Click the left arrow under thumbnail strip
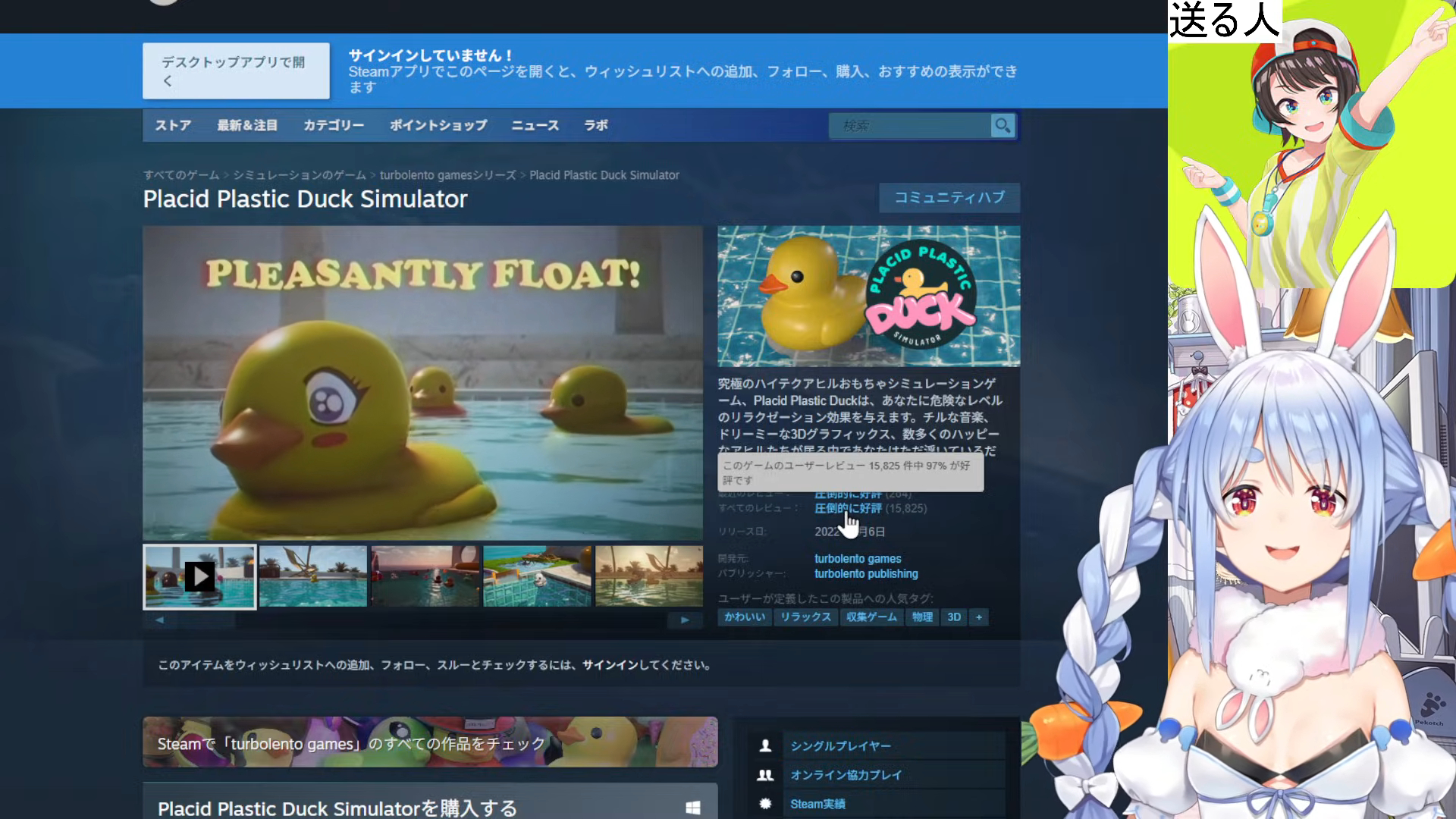Screen dimensions: 1456x819 tap(159, 620)
